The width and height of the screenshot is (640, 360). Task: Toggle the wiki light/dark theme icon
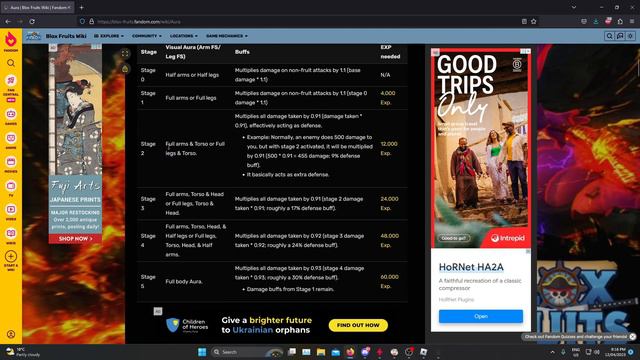point(631,36)
